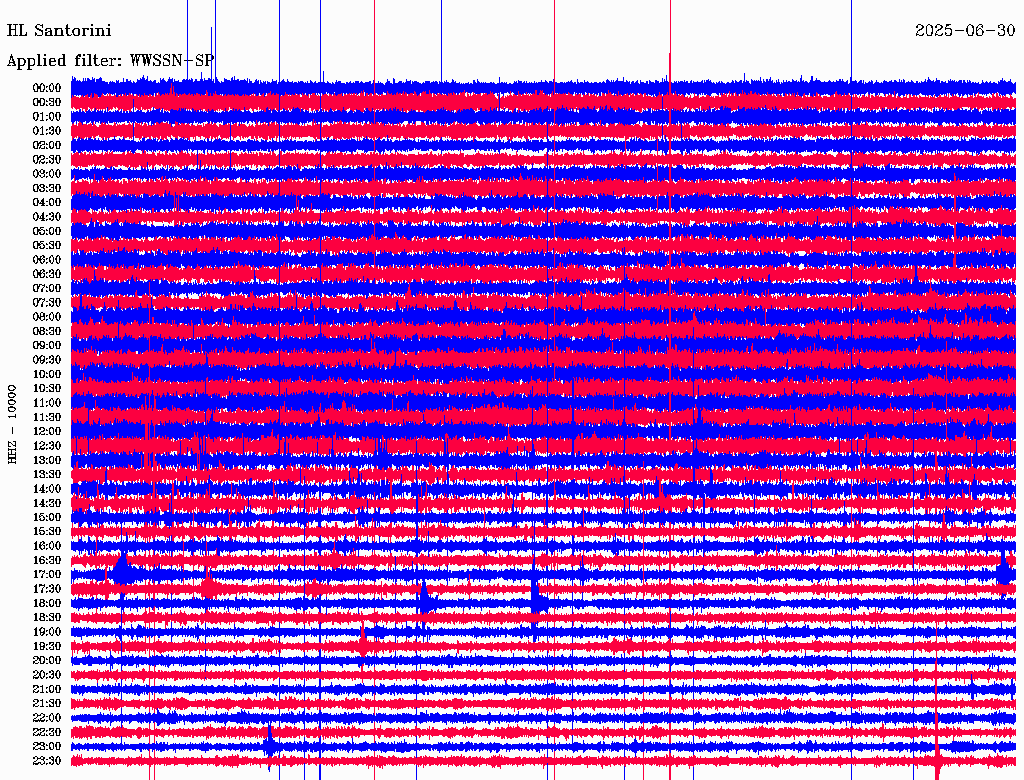Image resolution: width=1024 pixels, height=780 pixels.
Task: Click the 03:30 time label
Action: (47, 188)
